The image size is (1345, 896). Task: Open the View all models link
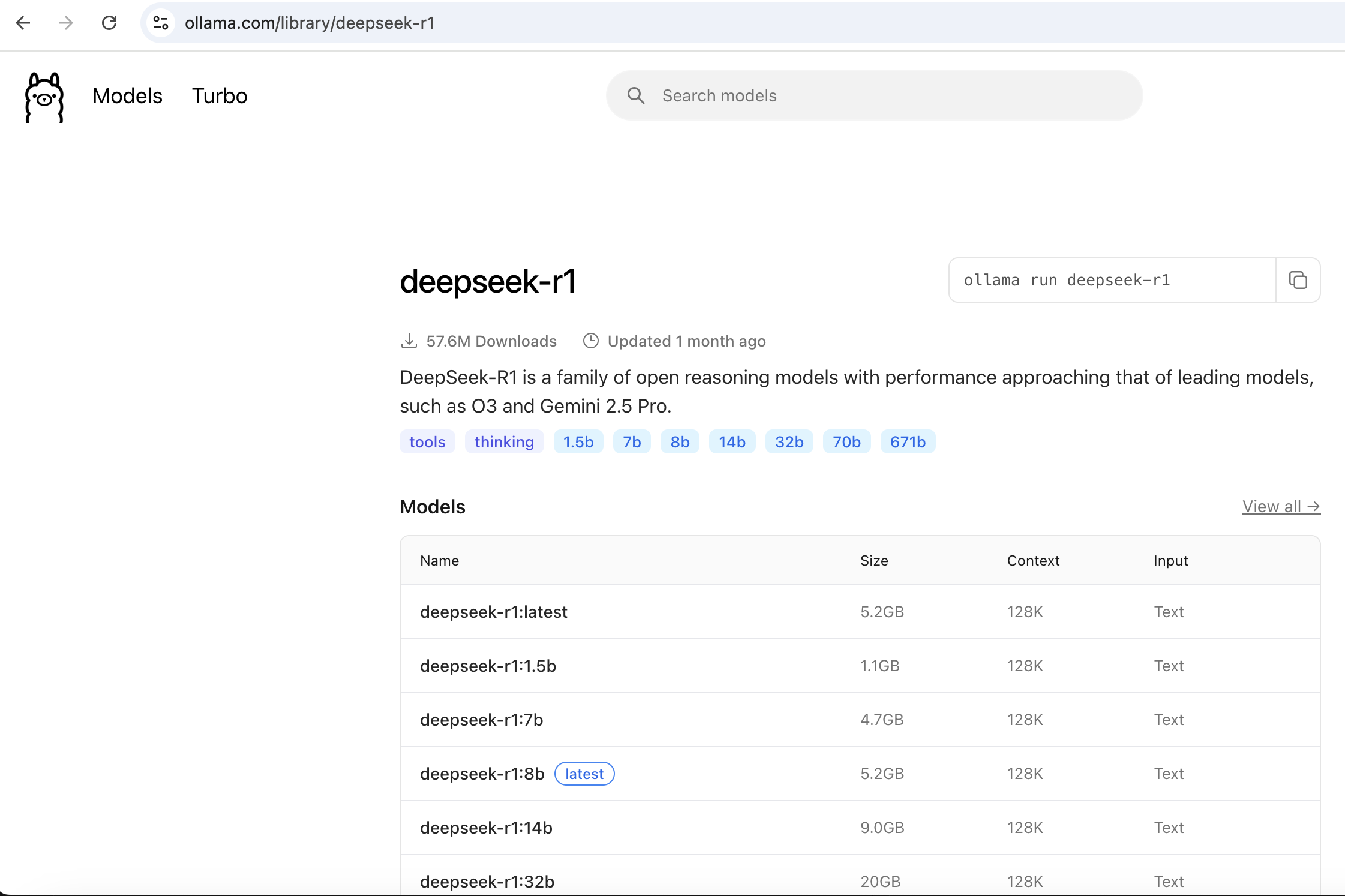pos(1280,506)
